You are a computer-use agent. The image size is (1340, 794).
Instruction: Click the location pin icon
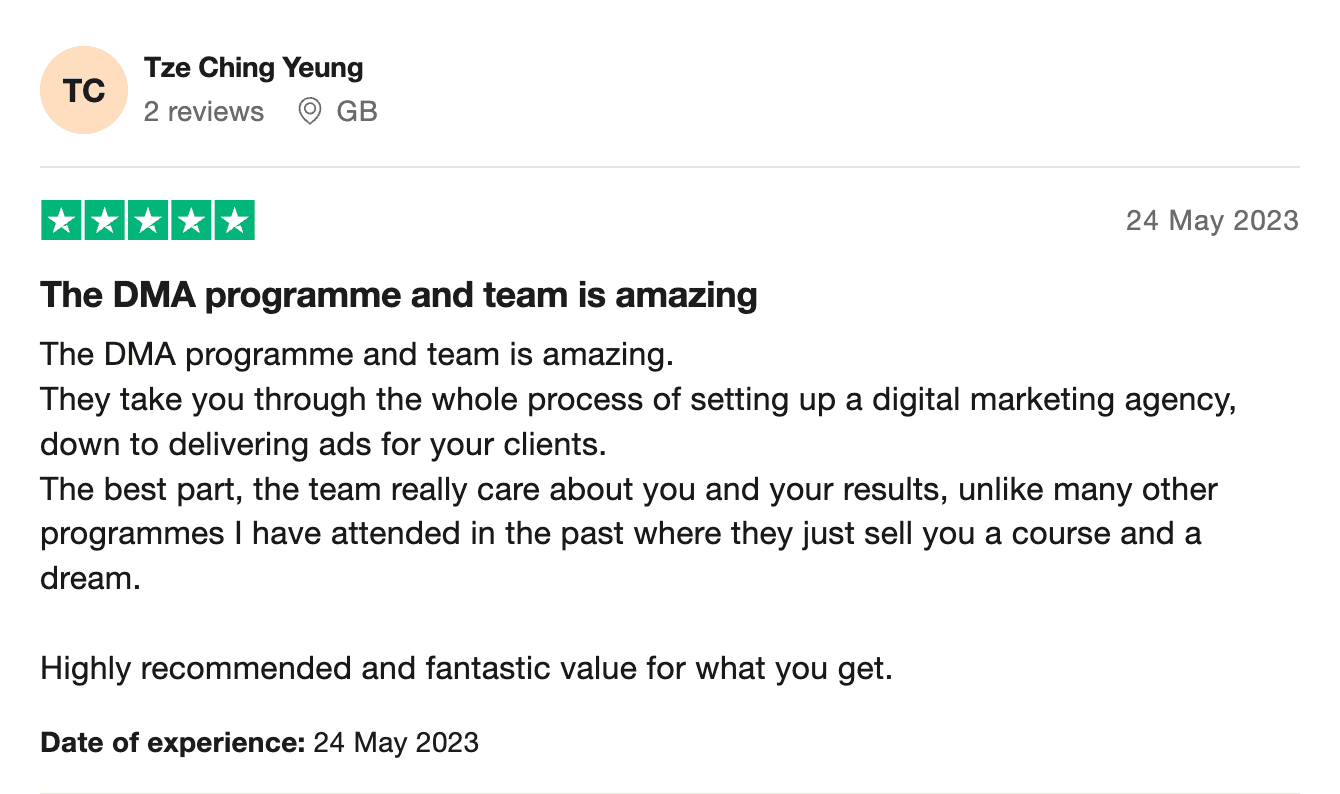(x=310, y=111)
